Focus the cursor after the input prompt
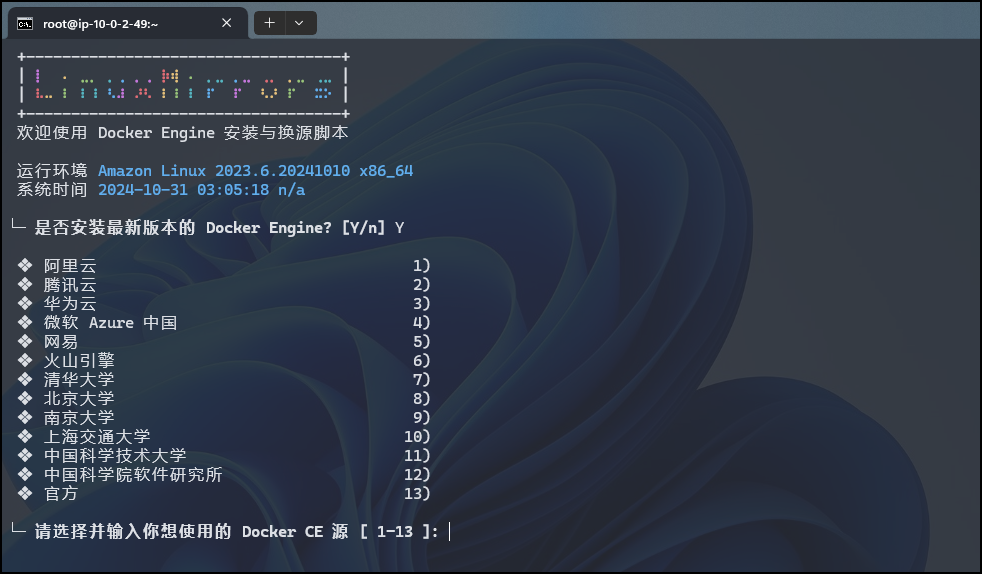 450,532
